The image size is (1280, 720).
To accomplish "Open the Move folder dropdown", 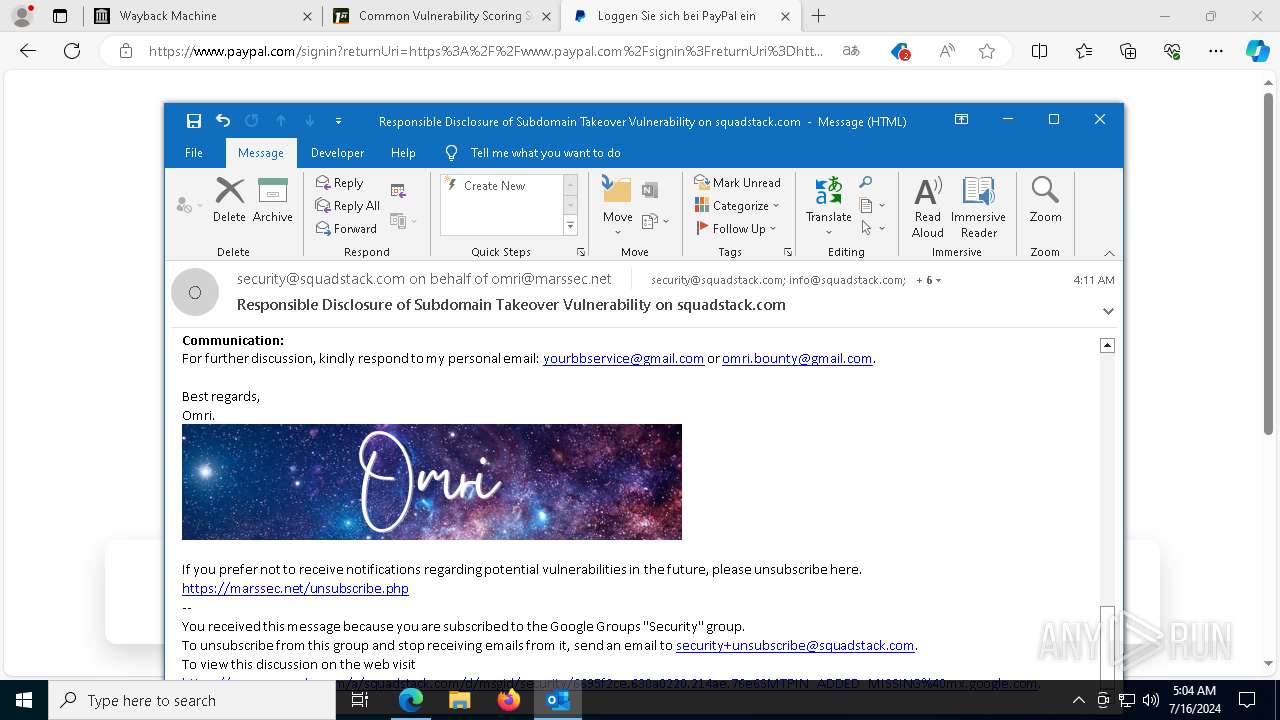I will pos(617,206).
